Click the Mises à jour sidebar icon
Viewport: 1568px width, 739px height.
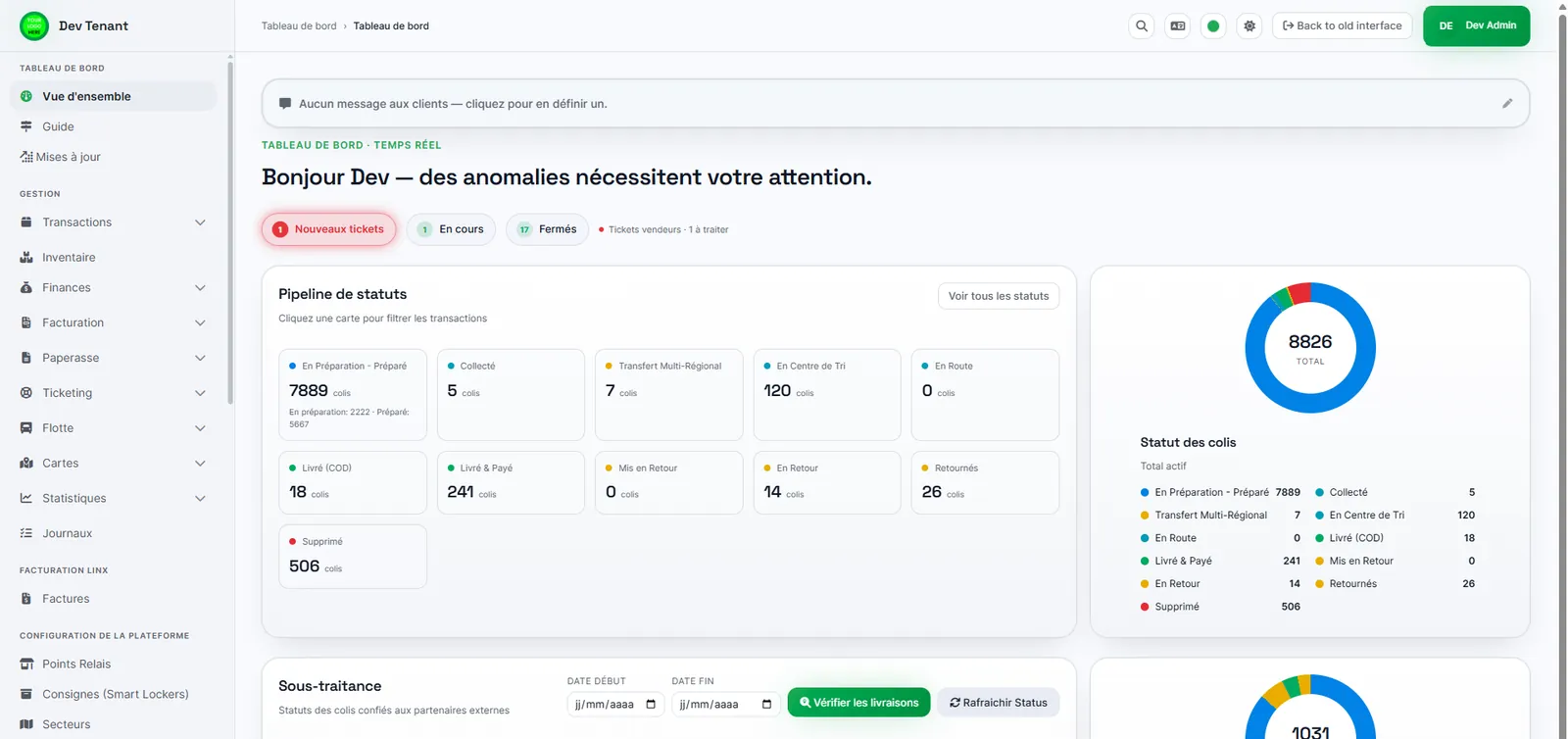[26, 157]
